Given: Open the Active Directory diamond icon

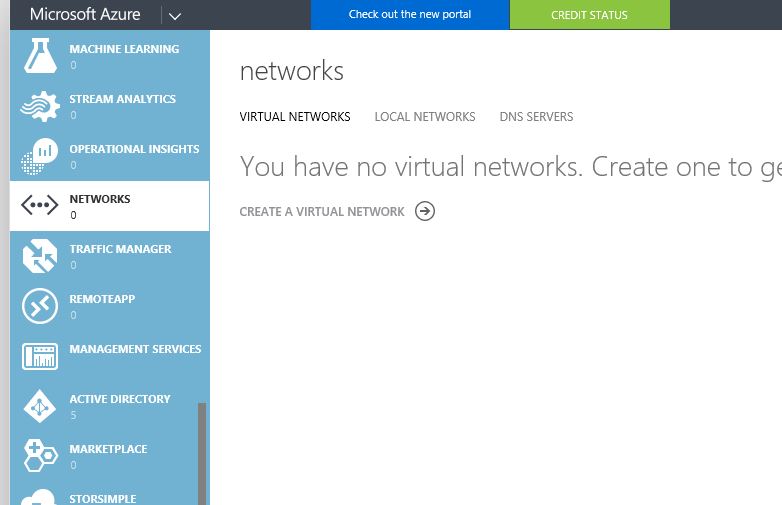Looking at the screenshot, I should [40, 407].
